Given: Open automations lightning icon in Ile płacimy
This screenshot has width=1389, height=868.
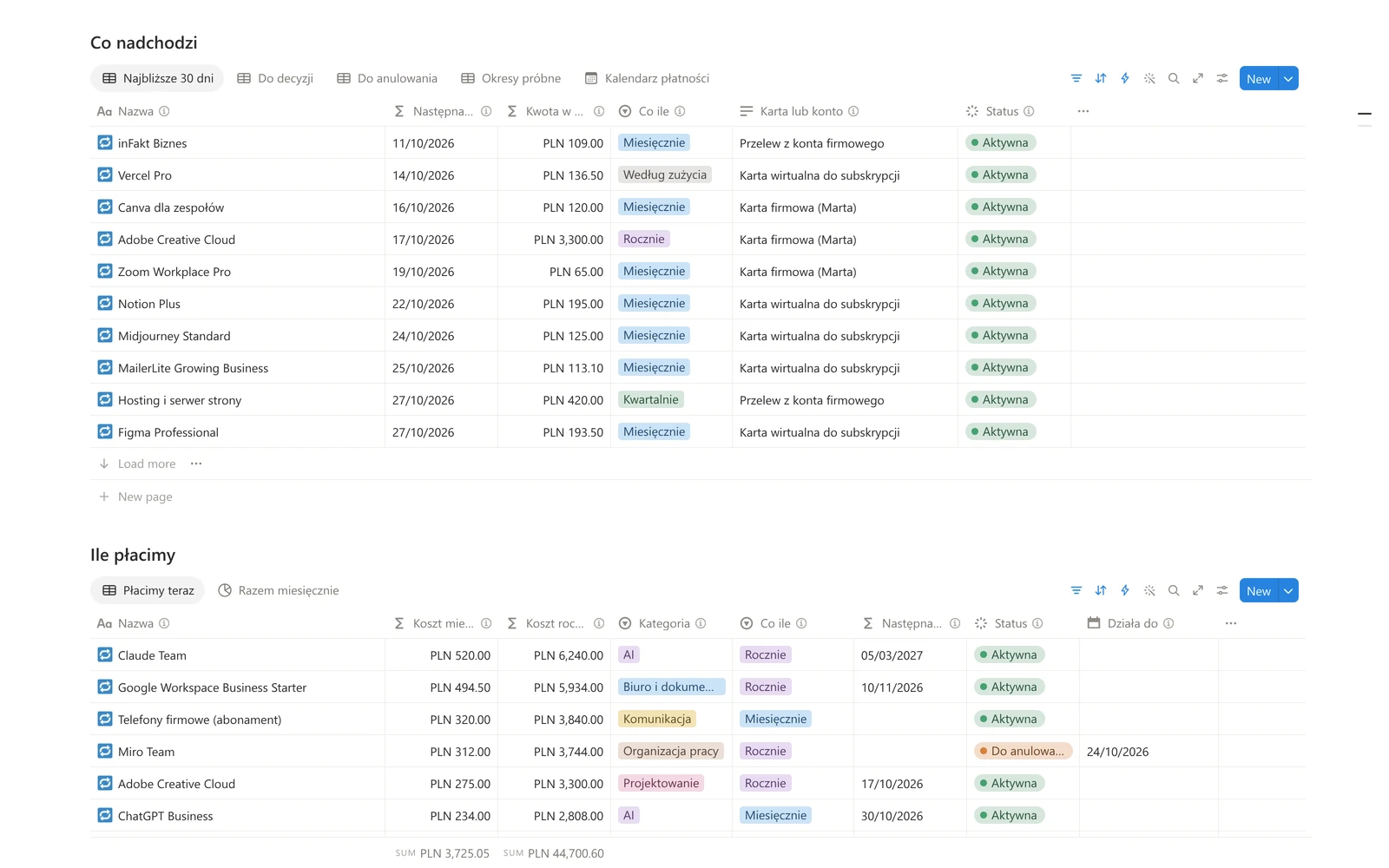Looking at the screenshot, I should click(x=1125, y=590).
